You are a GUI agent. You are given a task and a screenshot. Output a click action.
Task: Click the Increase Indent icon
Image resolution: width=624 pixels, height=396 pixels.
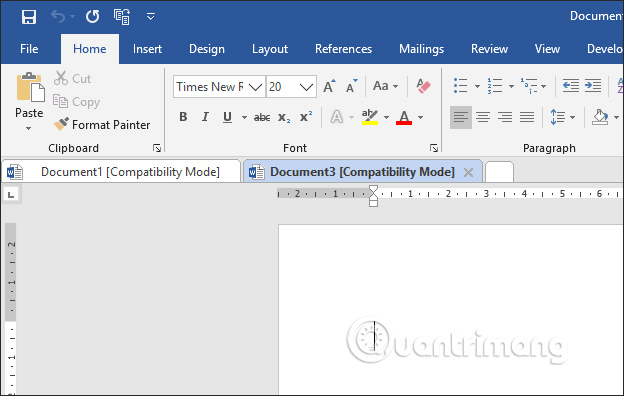(x=593, y=86)
